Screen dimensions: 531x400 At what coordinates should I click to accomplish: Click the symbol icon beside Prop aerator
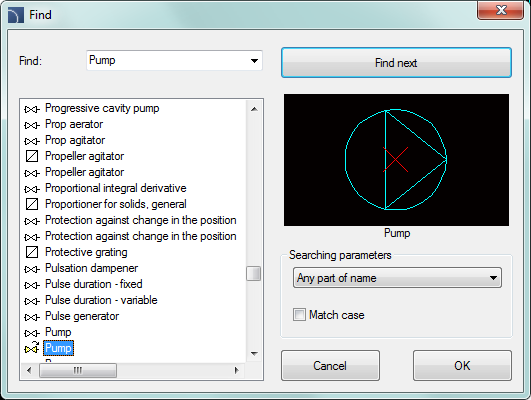(32, 125)
